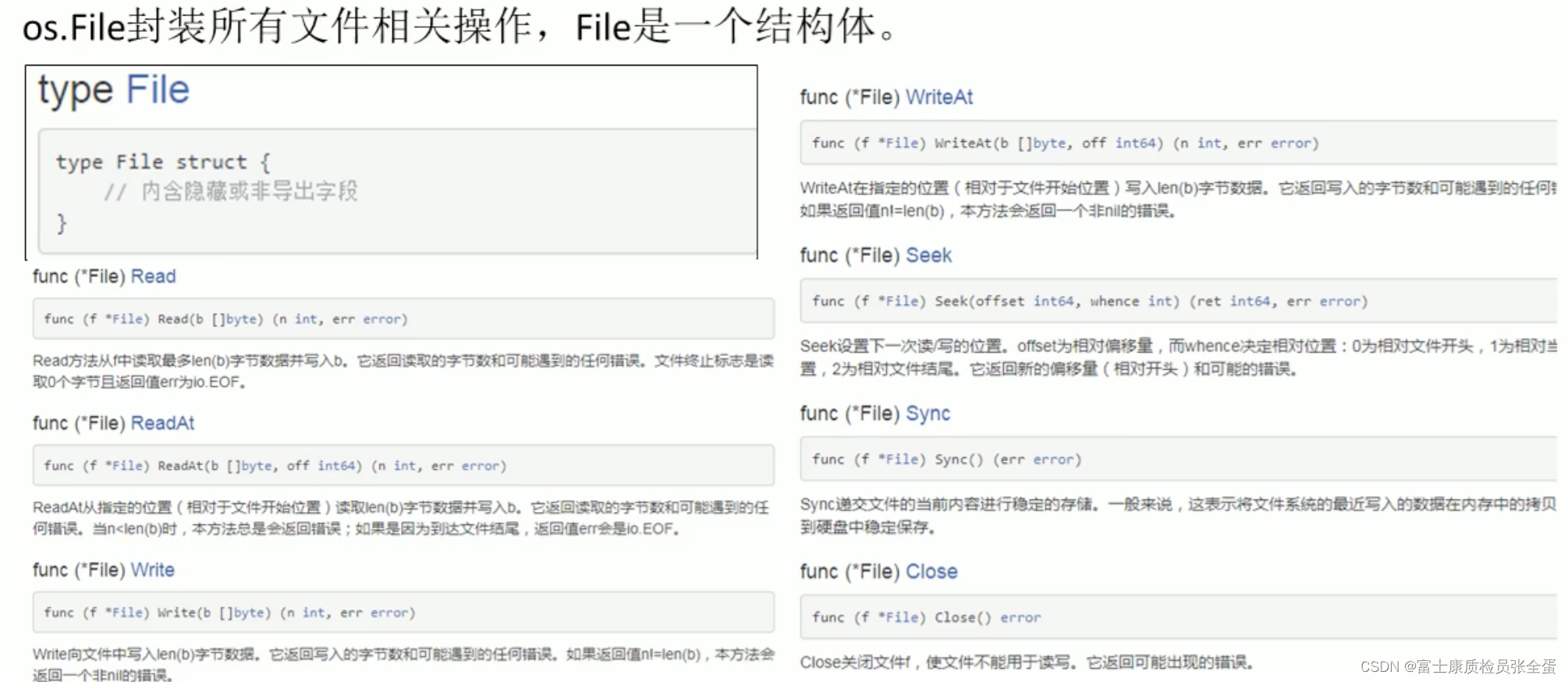Click the Seek method link
The height and width of the screenshot is (682, 1568).
click(928, 255)
